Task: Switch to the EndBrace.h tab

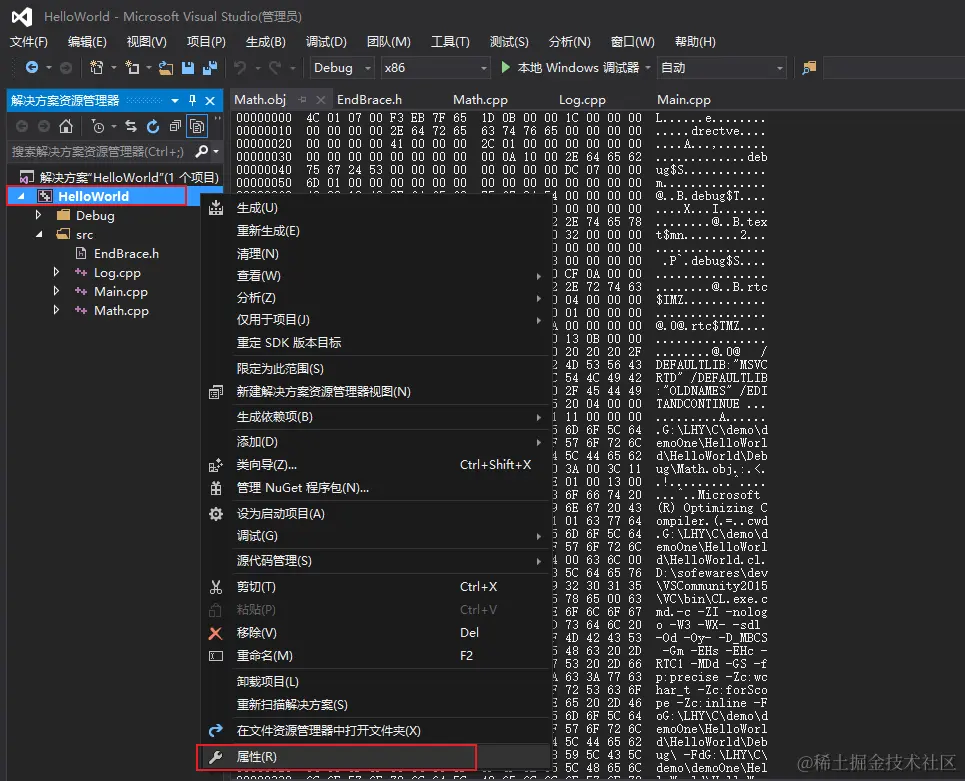Action: 369,100
